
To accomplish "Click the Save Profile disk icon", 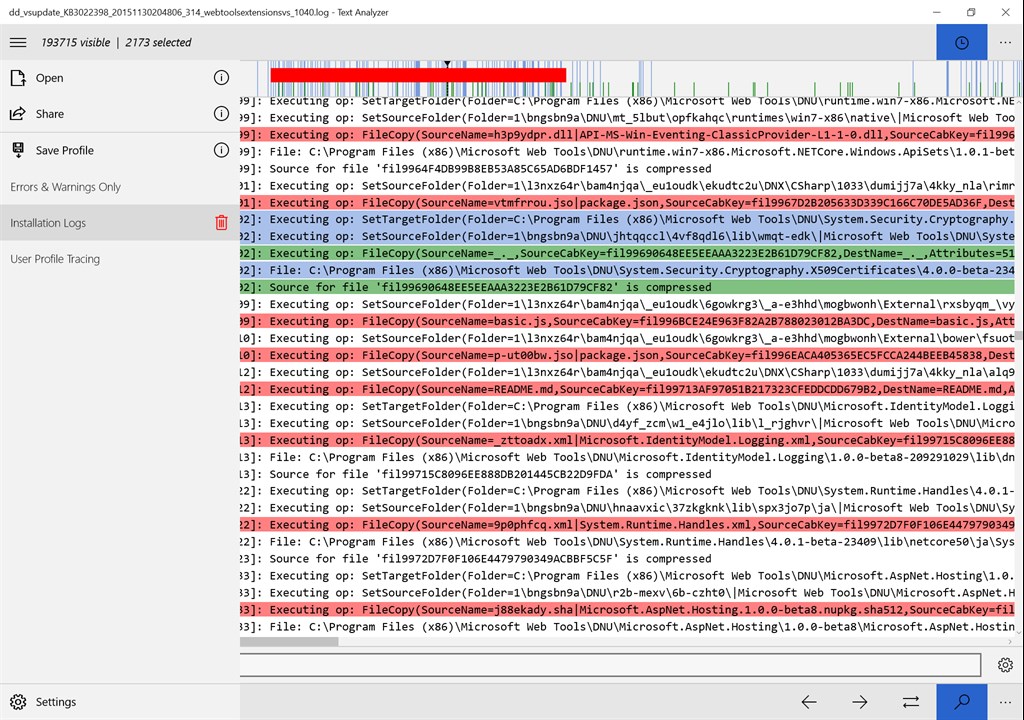I will pyautogui.click(x=18, y=150).
